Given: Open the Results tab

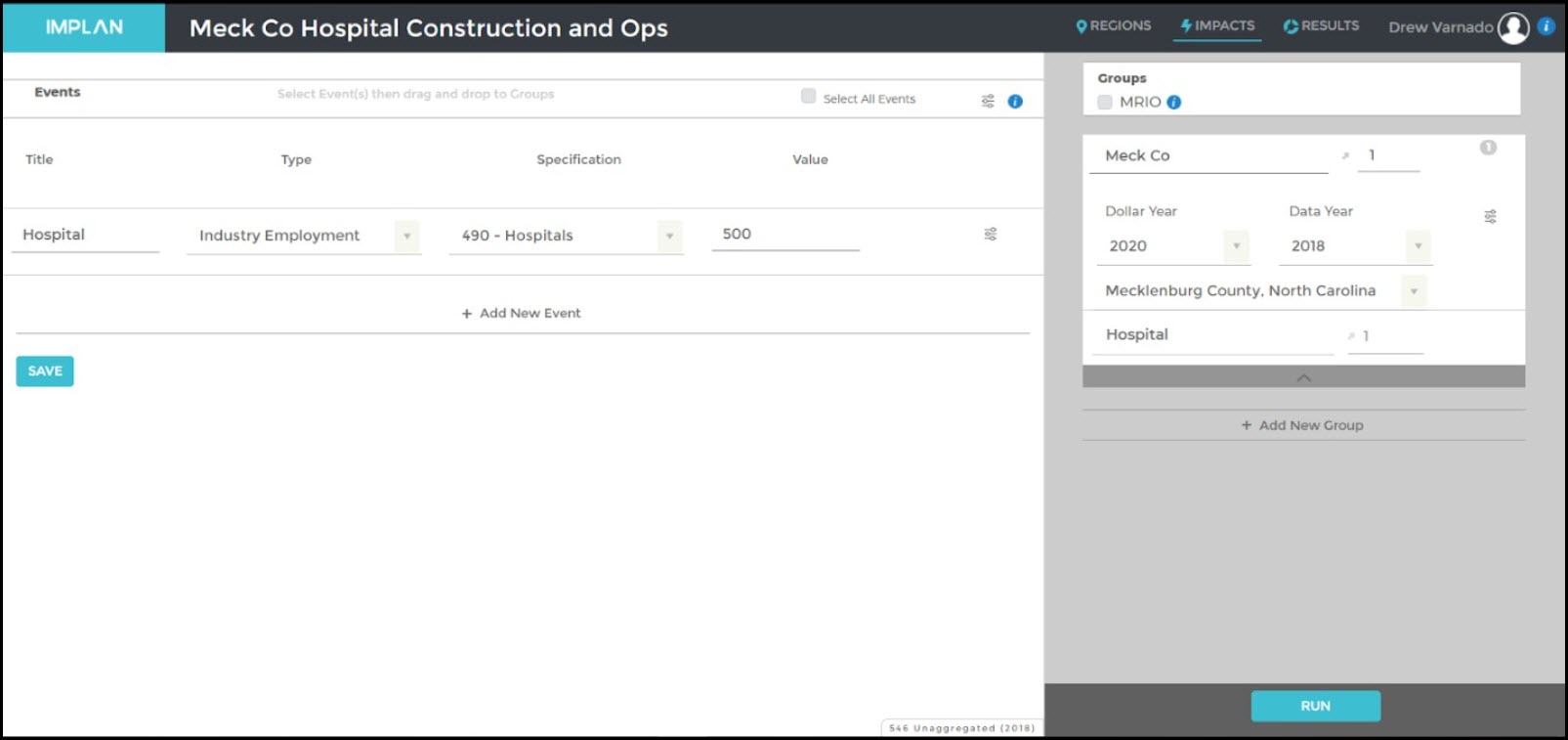Looking at the screenshot, I should (x=1321, y=26).
